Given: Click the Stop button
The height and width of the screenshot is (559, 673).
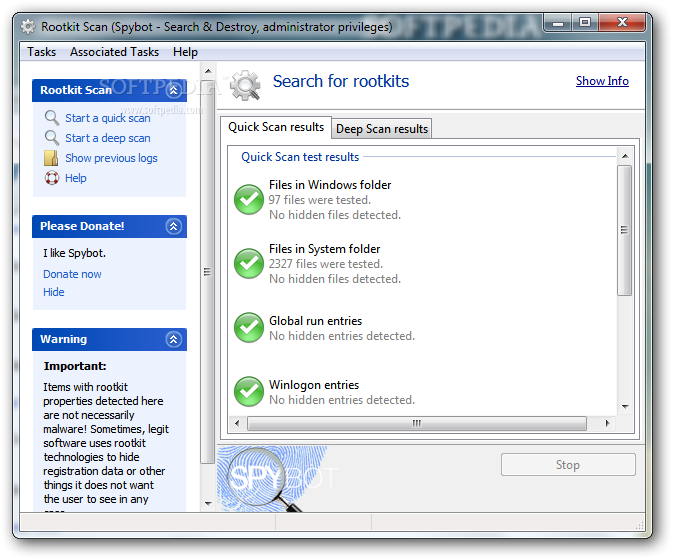Looking at the screenshot, I should click(568, 465).
